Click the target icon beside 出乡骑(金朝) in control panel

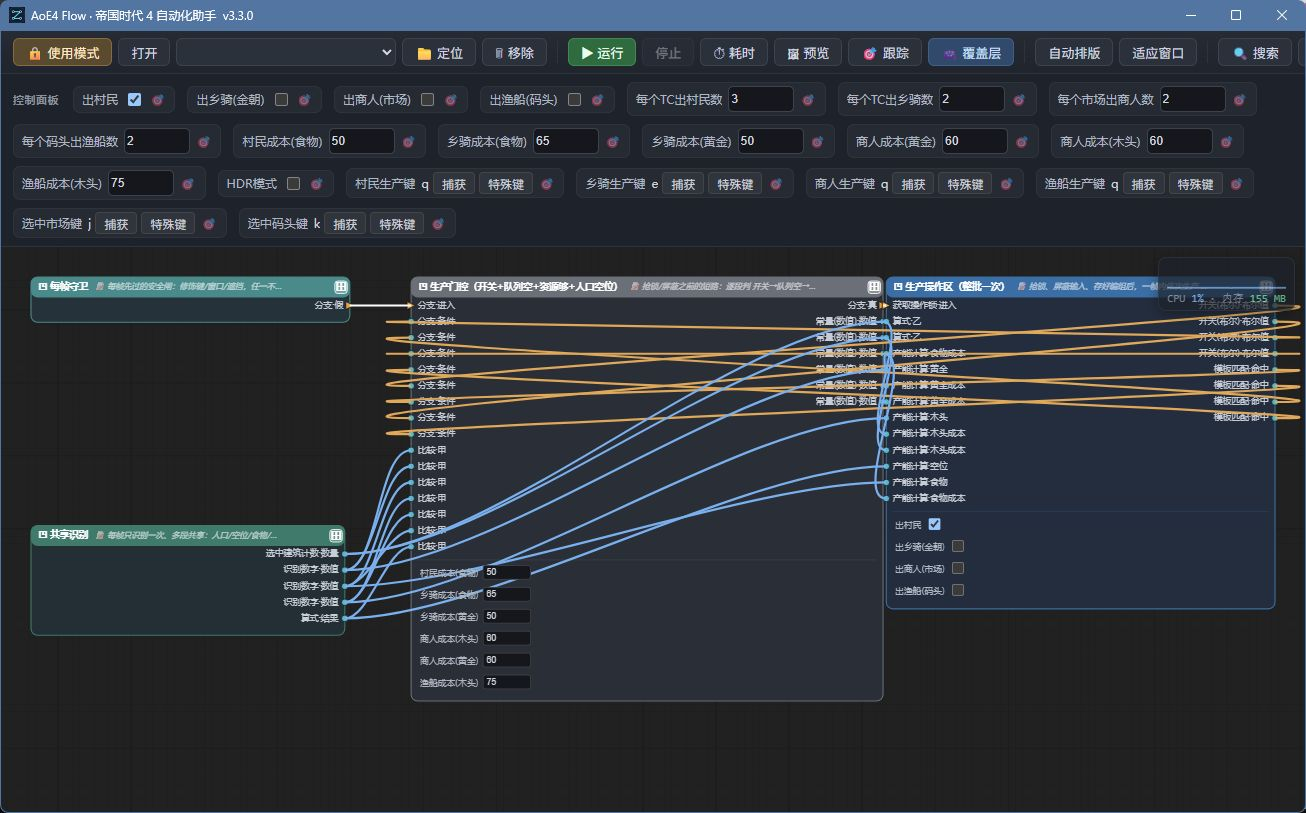(x=304, y=100)
